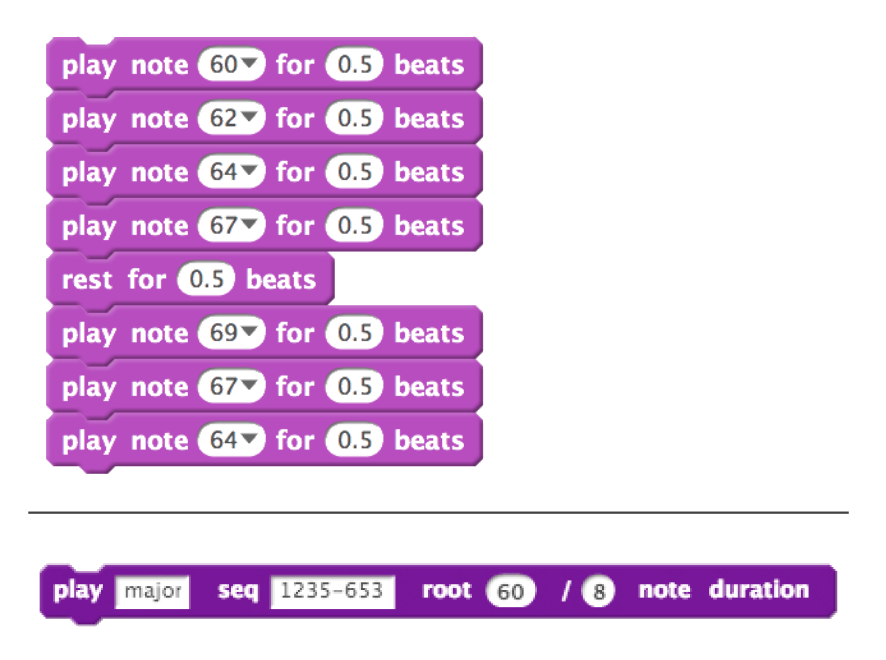Select the 0.5 beats field of note 62 block
886x660 pixels.
(x=354, y=119)
